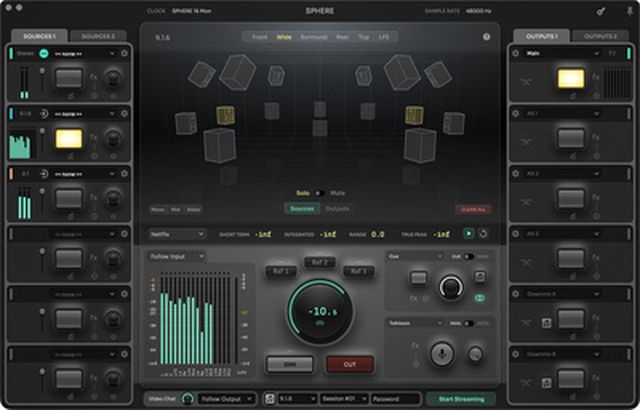
Task: Open the Netflix loudness preset dropdown
Action: coord(177,234)
